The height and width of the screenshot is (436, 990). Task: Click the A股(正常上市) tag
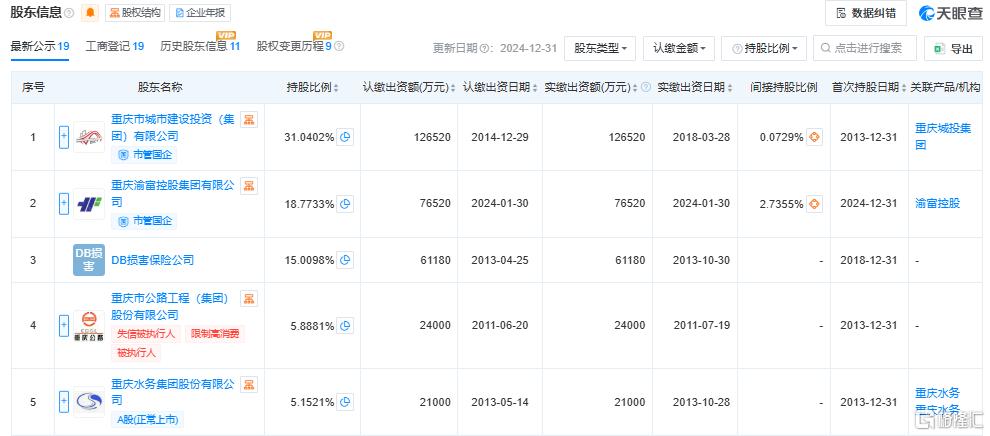coord(148,420)
